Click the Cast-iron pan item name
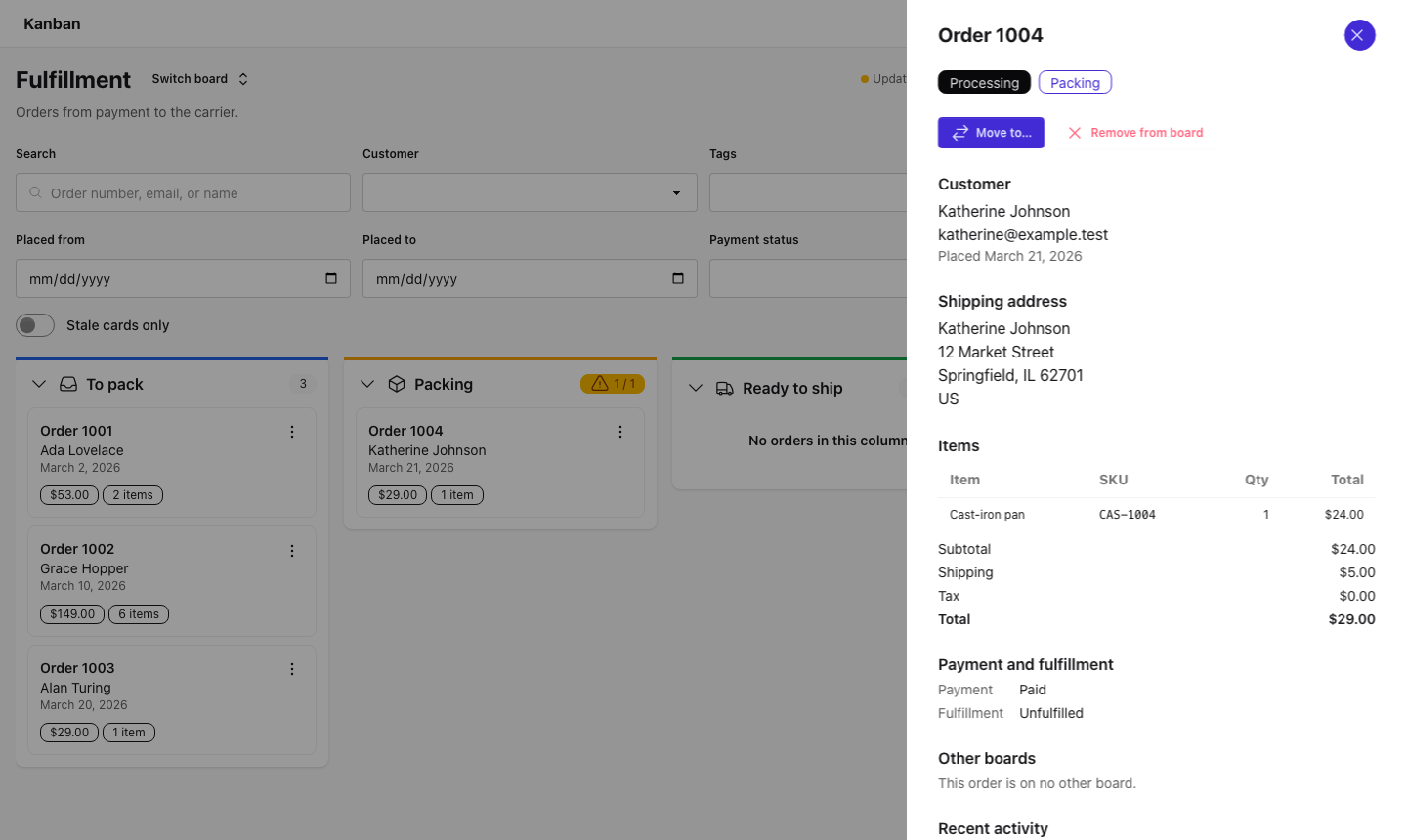 point(987,515)
